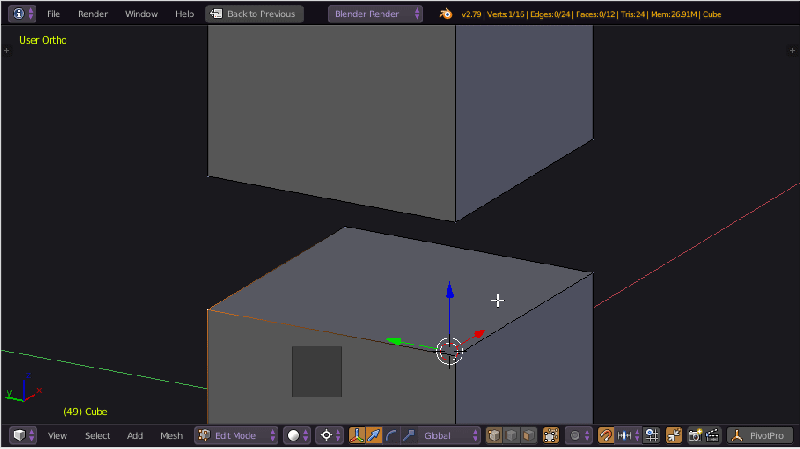This screenshot has height=449, width=800.
Task: Open the View menu in 3D viewport header
Action: (57, 436)
